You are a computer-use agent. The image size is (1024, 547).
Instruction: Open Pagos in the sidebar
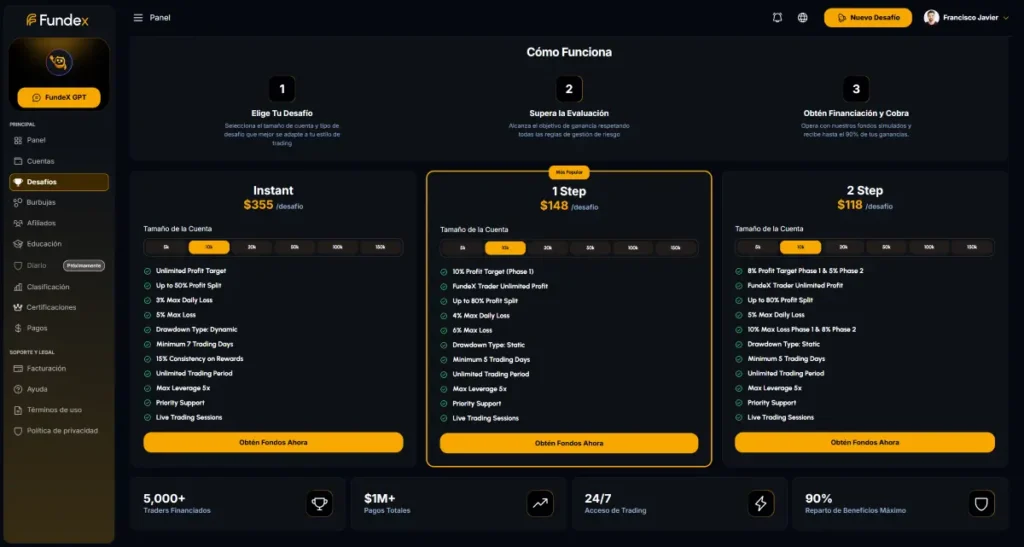(x=59, y=328)
